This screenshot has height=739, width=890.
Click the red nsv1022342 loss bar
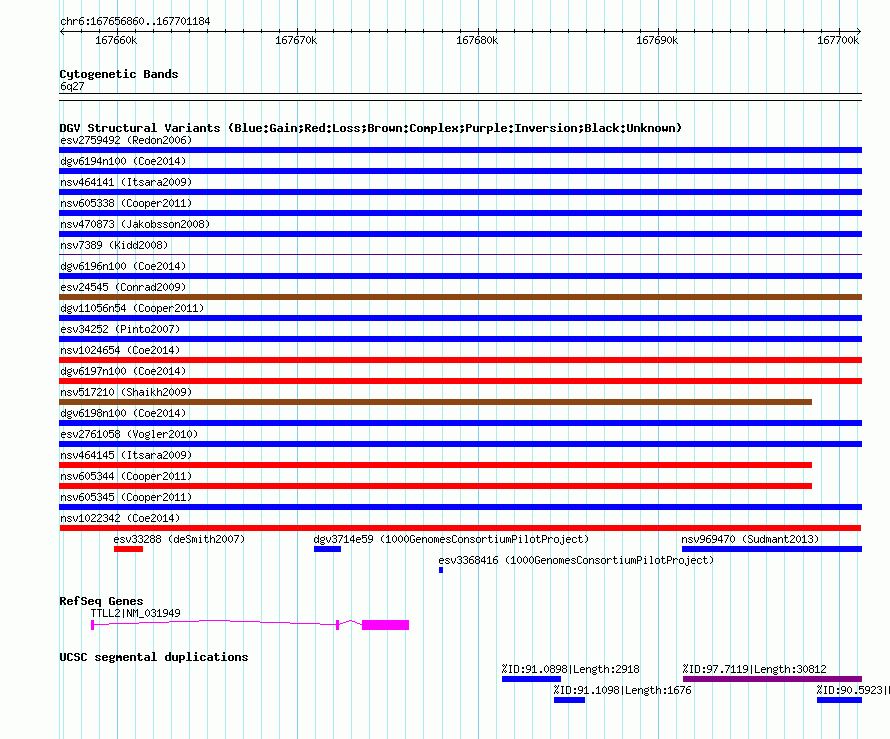click(x=460, y=528)
